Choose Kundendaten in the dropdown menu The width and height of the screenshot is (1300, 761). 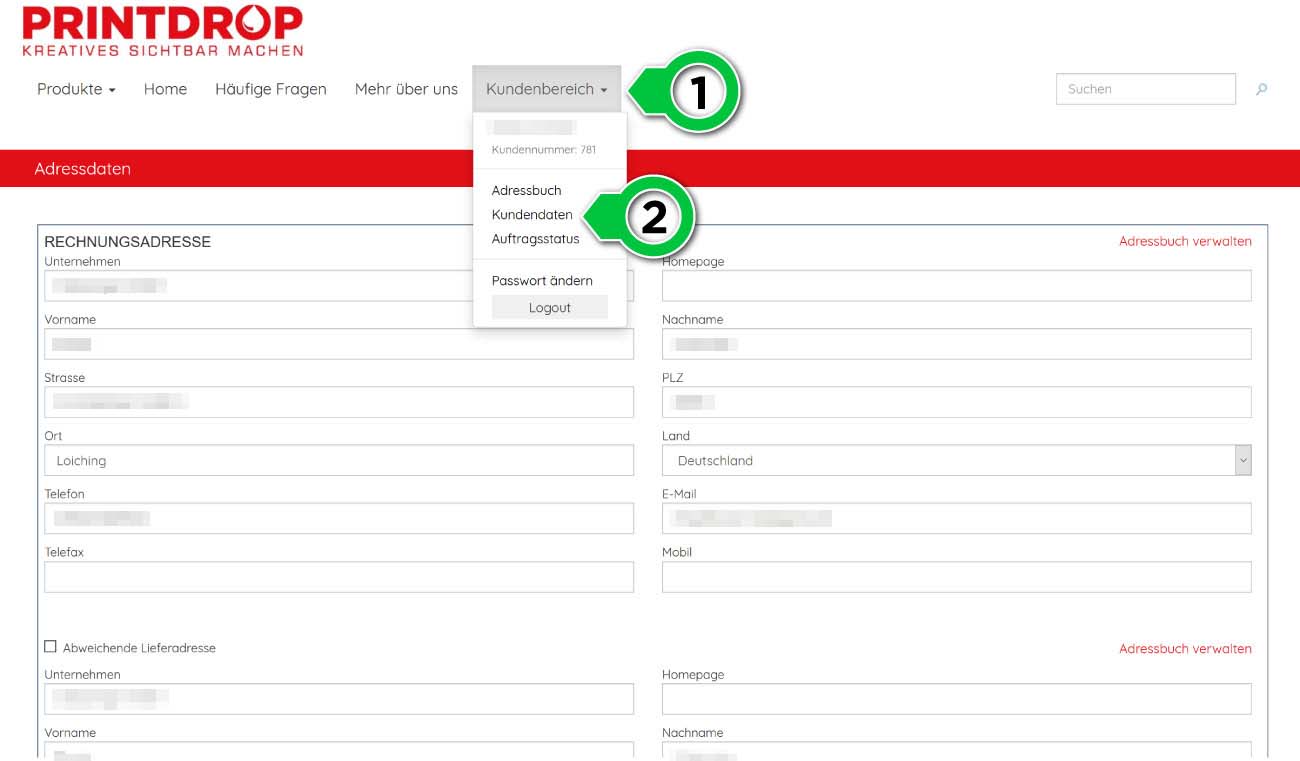532,215
